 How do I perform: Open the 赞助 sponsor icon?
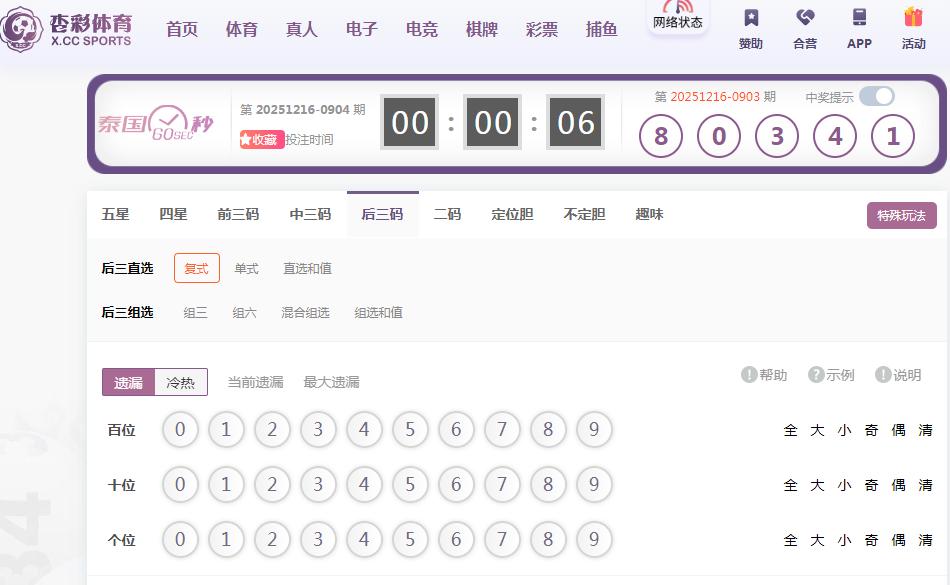[751, 18]
